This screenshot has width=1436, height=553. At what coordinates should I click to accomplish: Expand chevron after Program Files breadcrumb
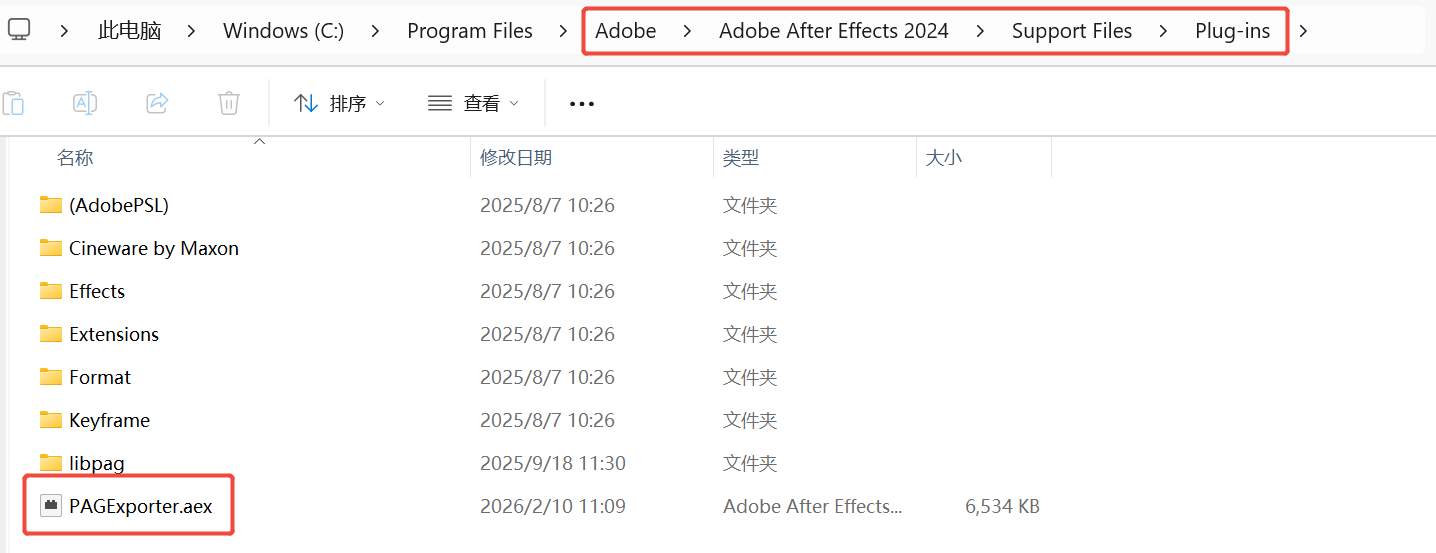tap(564, 31)
